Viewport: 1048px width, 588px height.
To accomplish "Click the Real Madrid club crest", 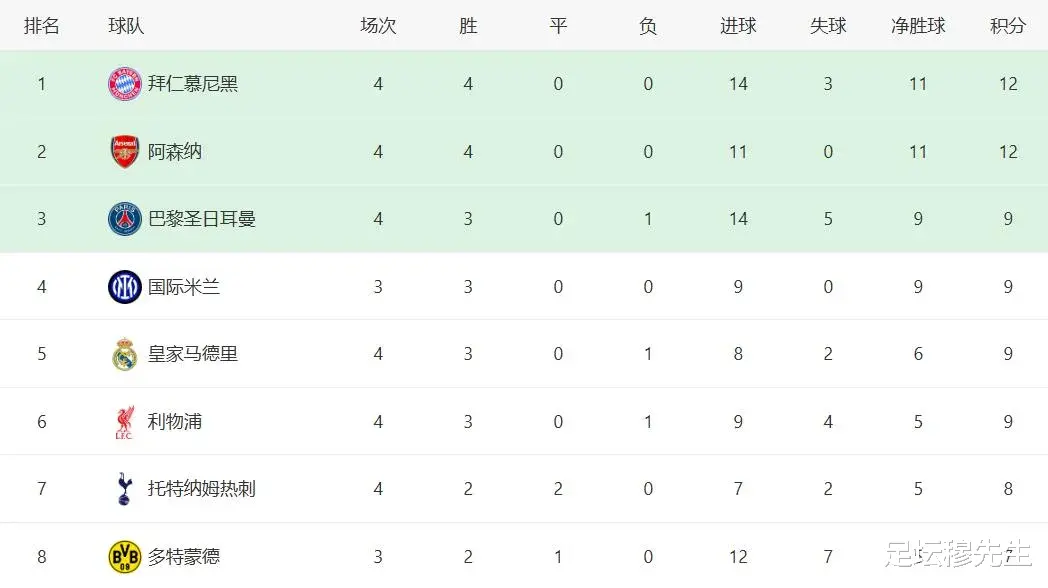I will point(125,354).
